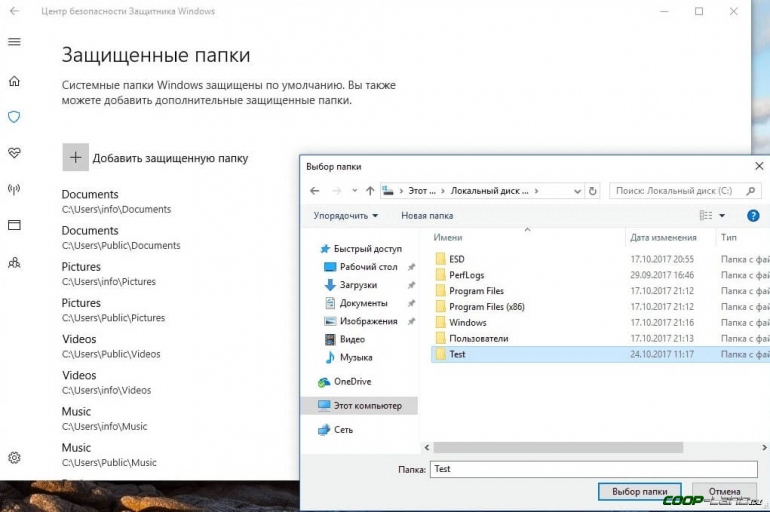Click Новая папка in the toolbar
770x512 pixels.
click(427, 215)
